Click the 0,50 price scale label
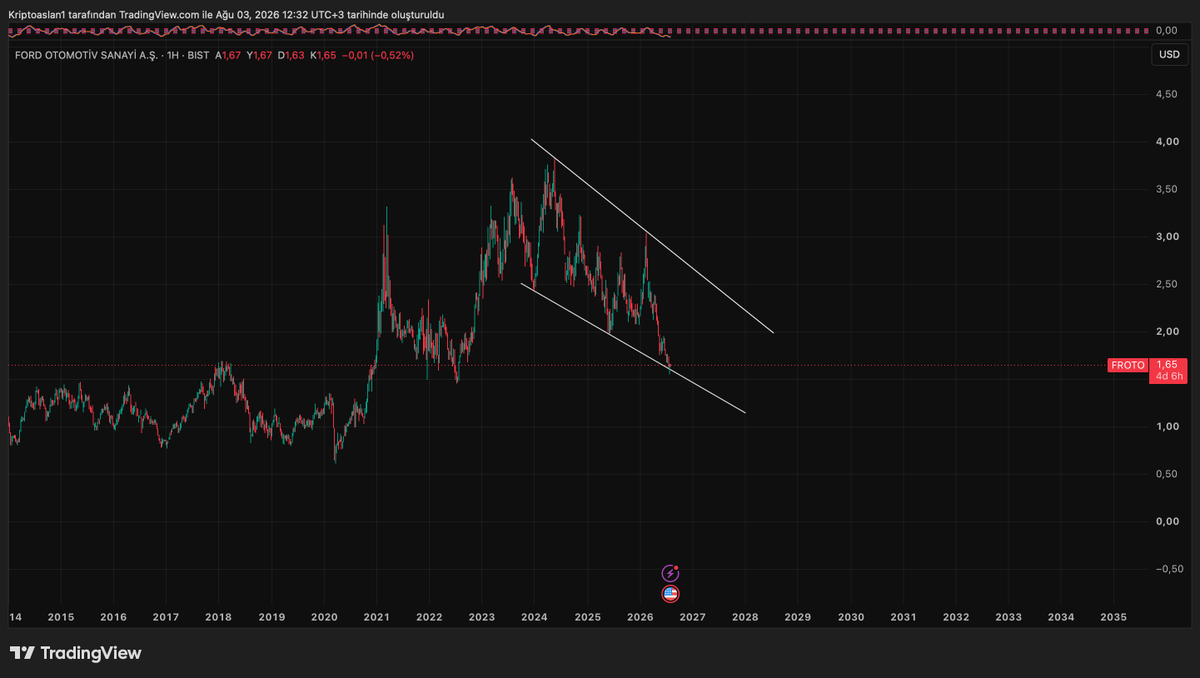Image resolution: width=1200 pixels, height=678 pixels. tap(1166, 474)
